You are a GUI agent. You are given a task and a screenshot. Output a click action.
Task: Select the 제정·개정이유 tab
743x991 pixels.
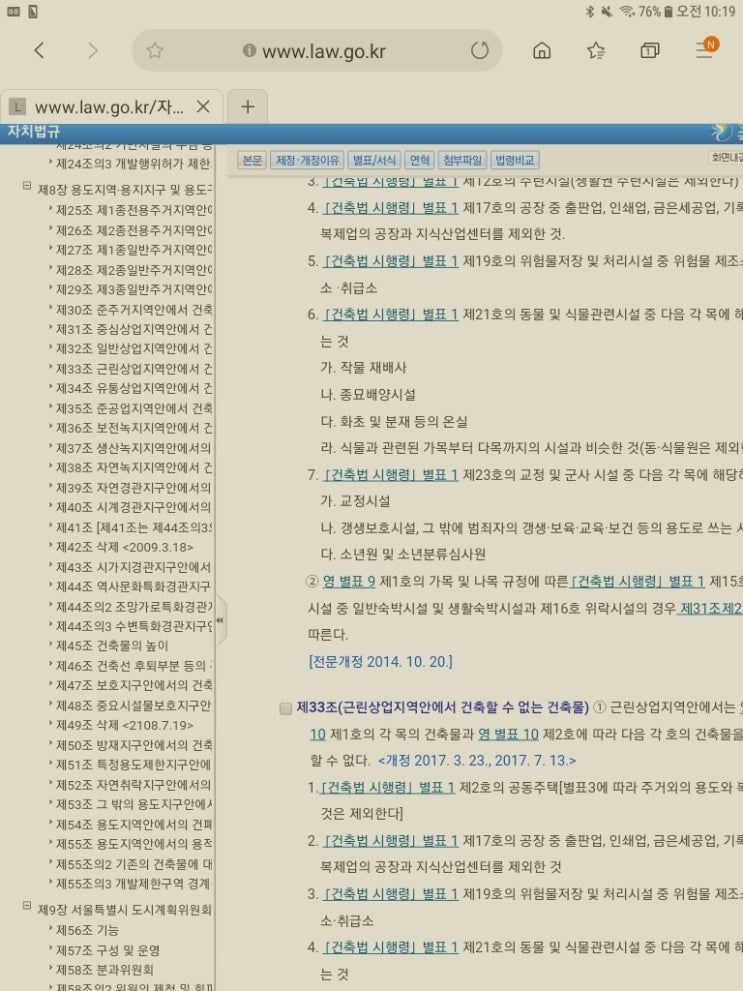pos(307,160)
